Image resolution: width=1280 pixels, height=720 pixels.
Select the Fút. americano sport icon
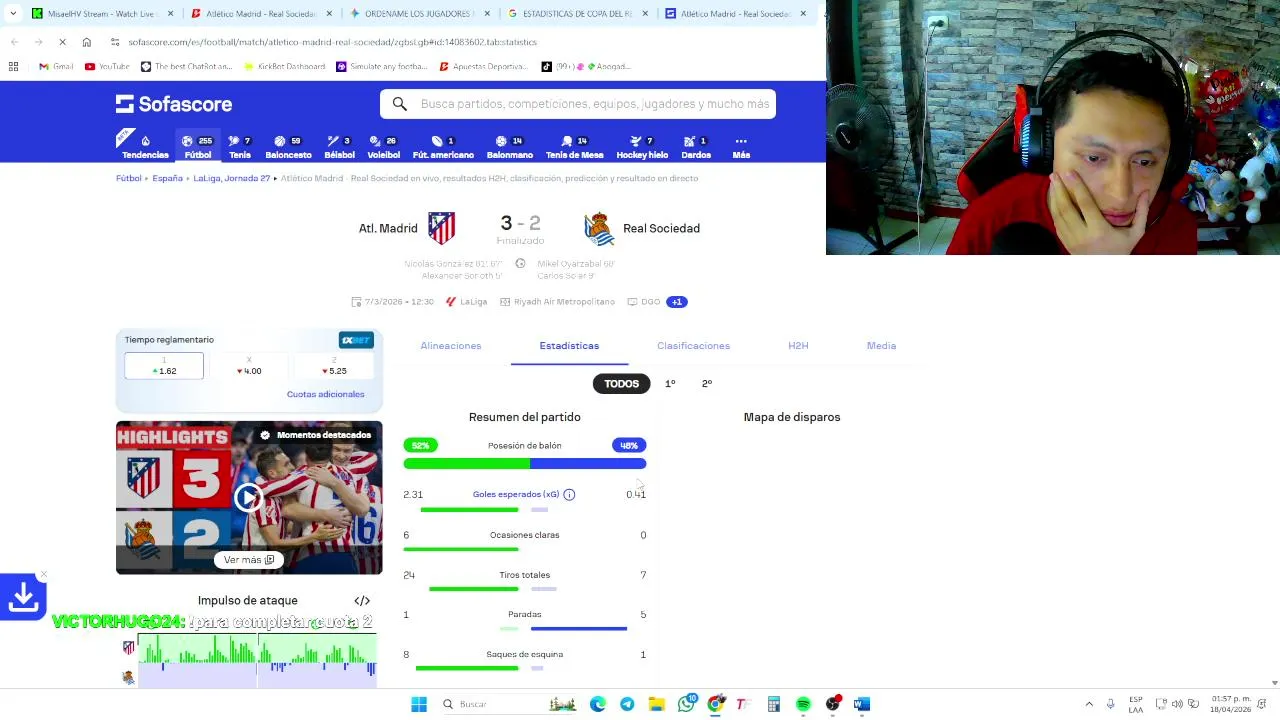tap(443, 147)
